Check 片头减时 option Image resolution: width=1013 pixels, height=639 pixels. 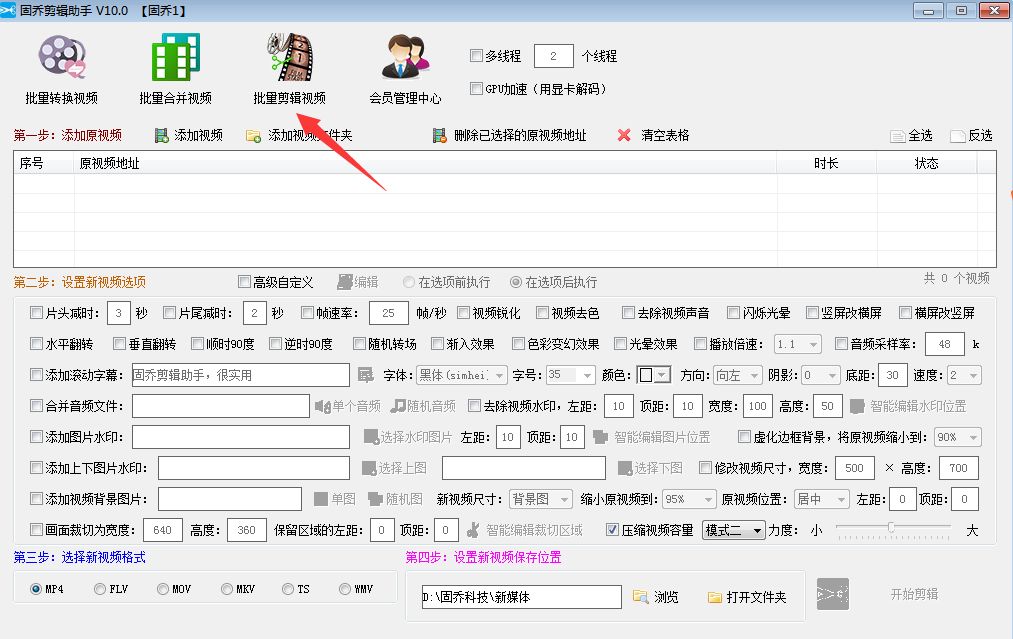point(36,313)
